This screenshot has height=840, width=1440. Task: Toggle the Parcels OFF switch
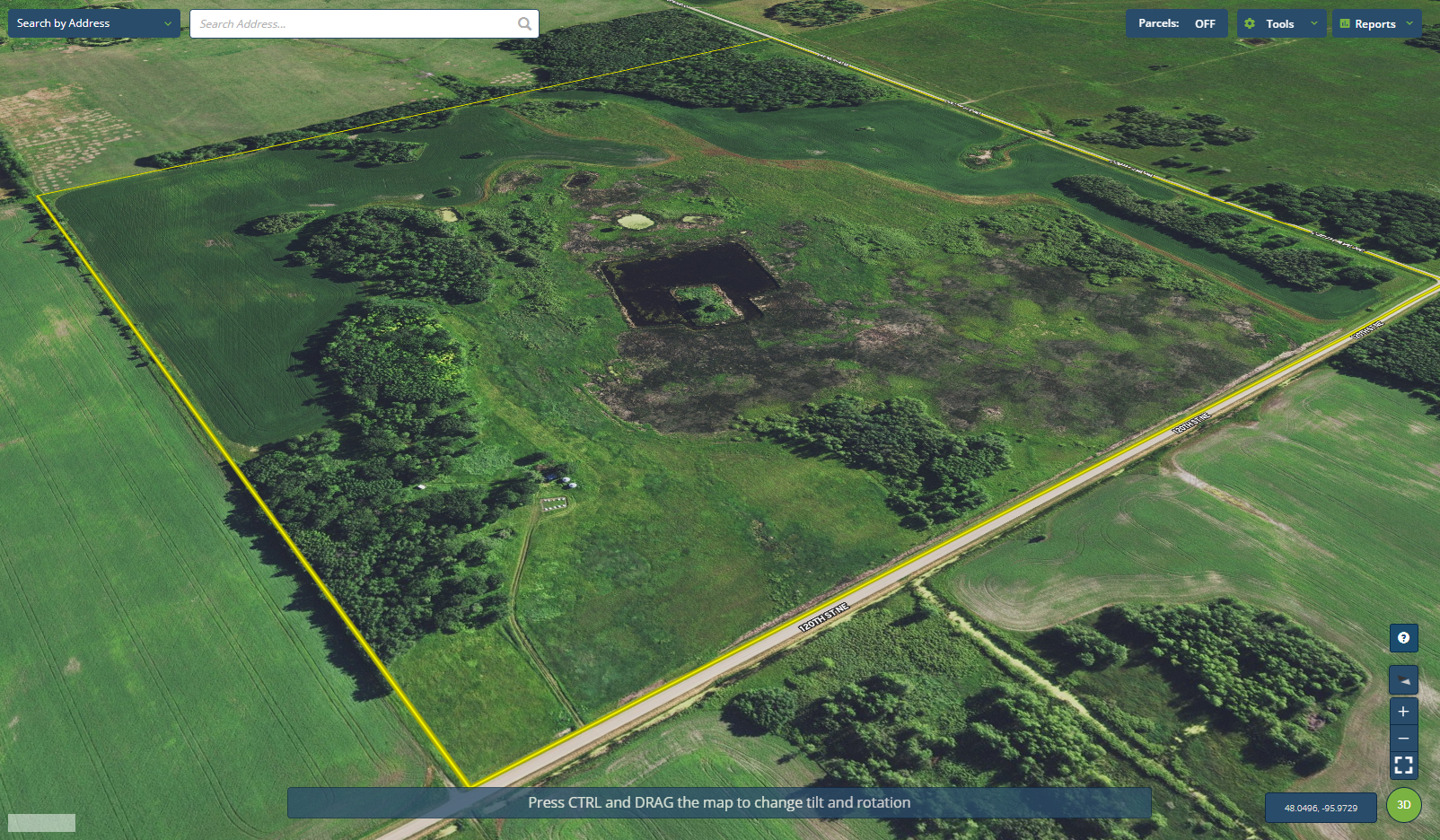1204,24
